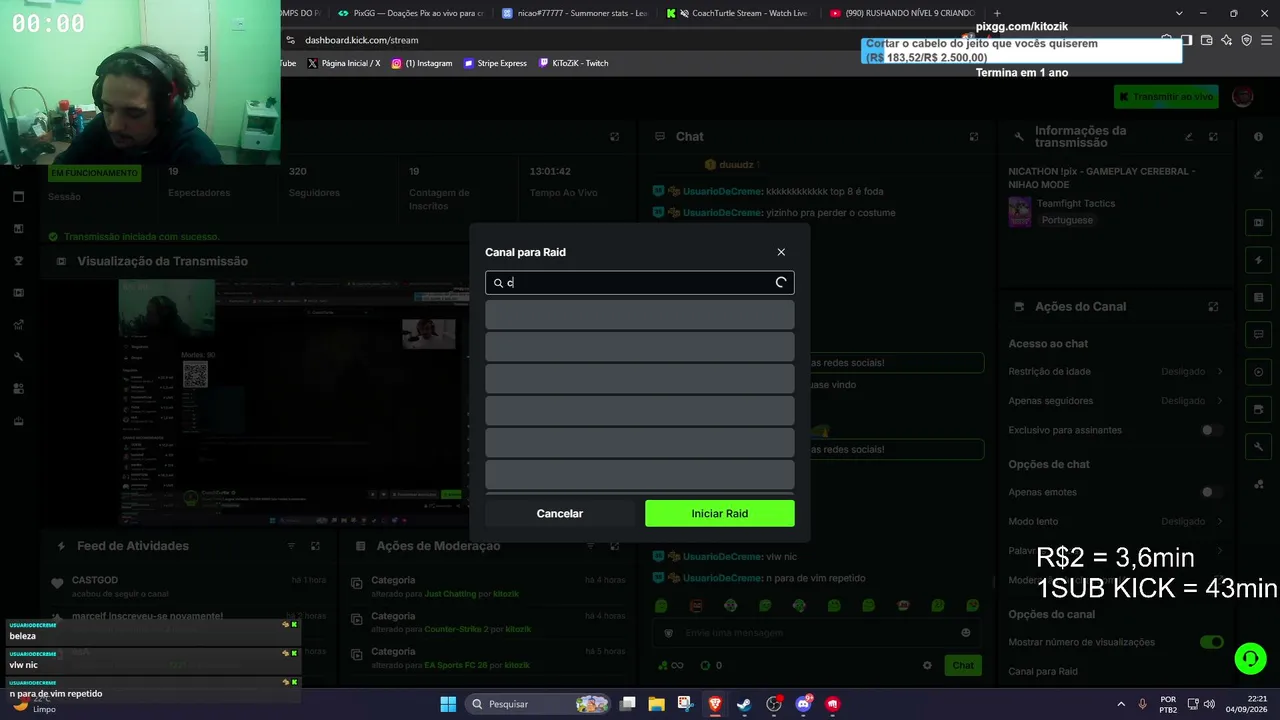1280x720 pixels.
Task: Click the Transmitir ao vivo button
Action: (1167, 96)
